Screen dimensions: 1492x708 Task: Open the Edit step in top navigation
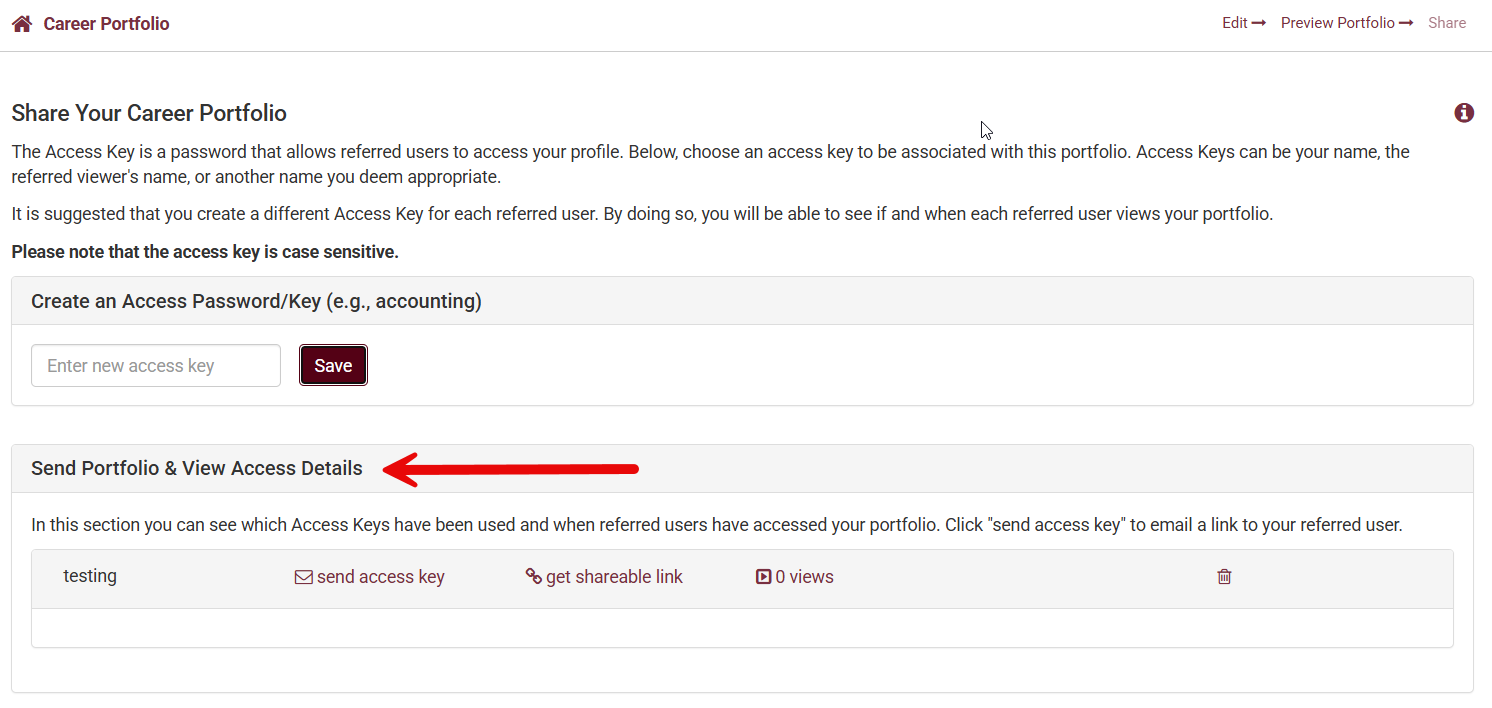coord(1234,23)
